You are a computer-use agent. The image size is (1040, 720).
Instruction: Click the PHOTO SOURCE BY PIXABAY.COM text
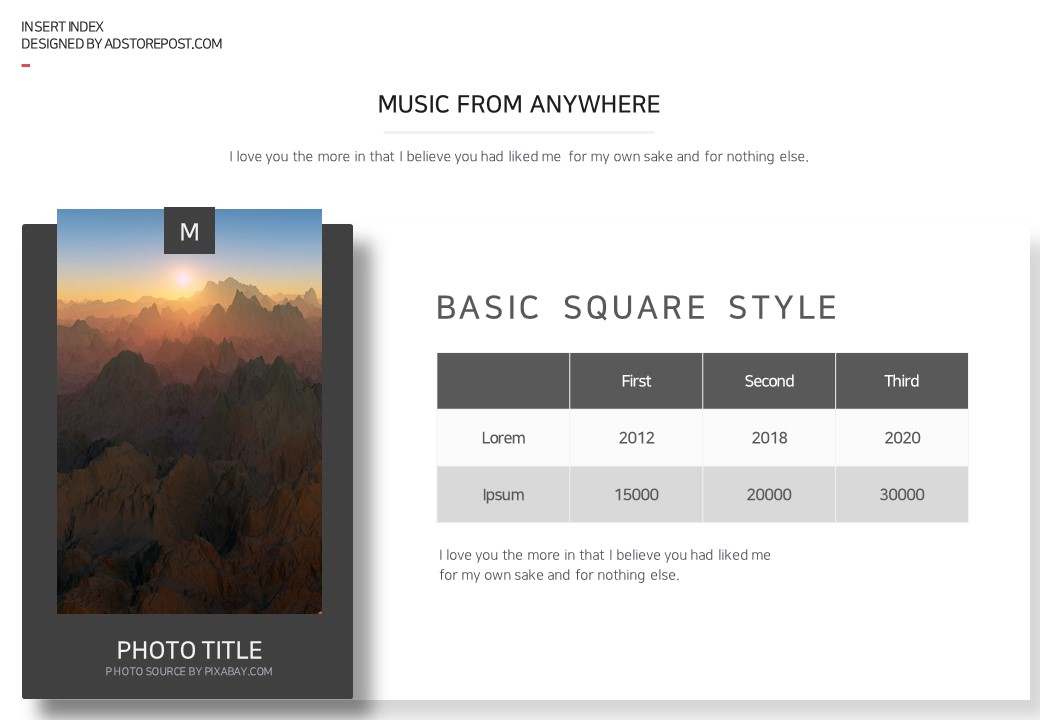[189, 672]
